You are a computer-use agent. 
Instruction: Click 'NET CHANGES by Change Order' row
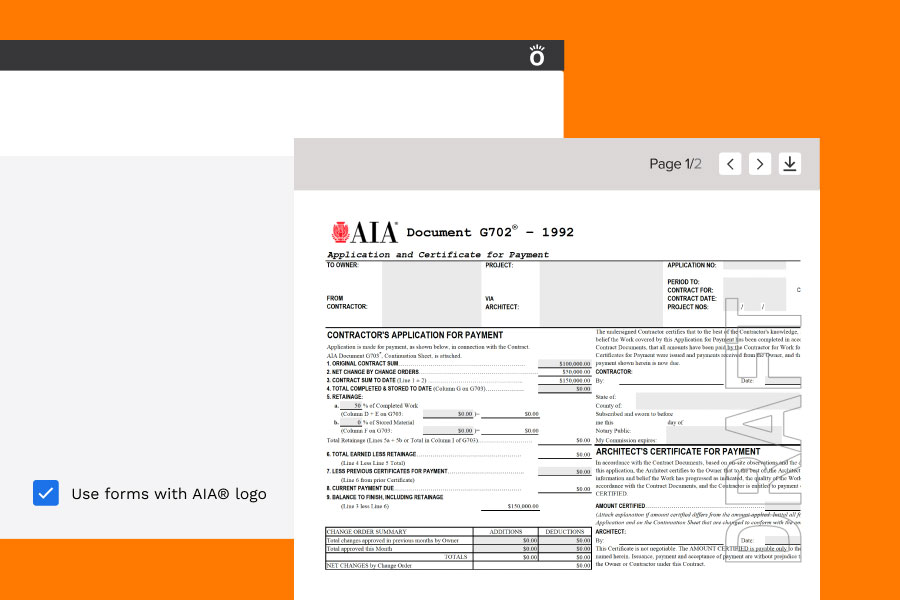[458, 566]
